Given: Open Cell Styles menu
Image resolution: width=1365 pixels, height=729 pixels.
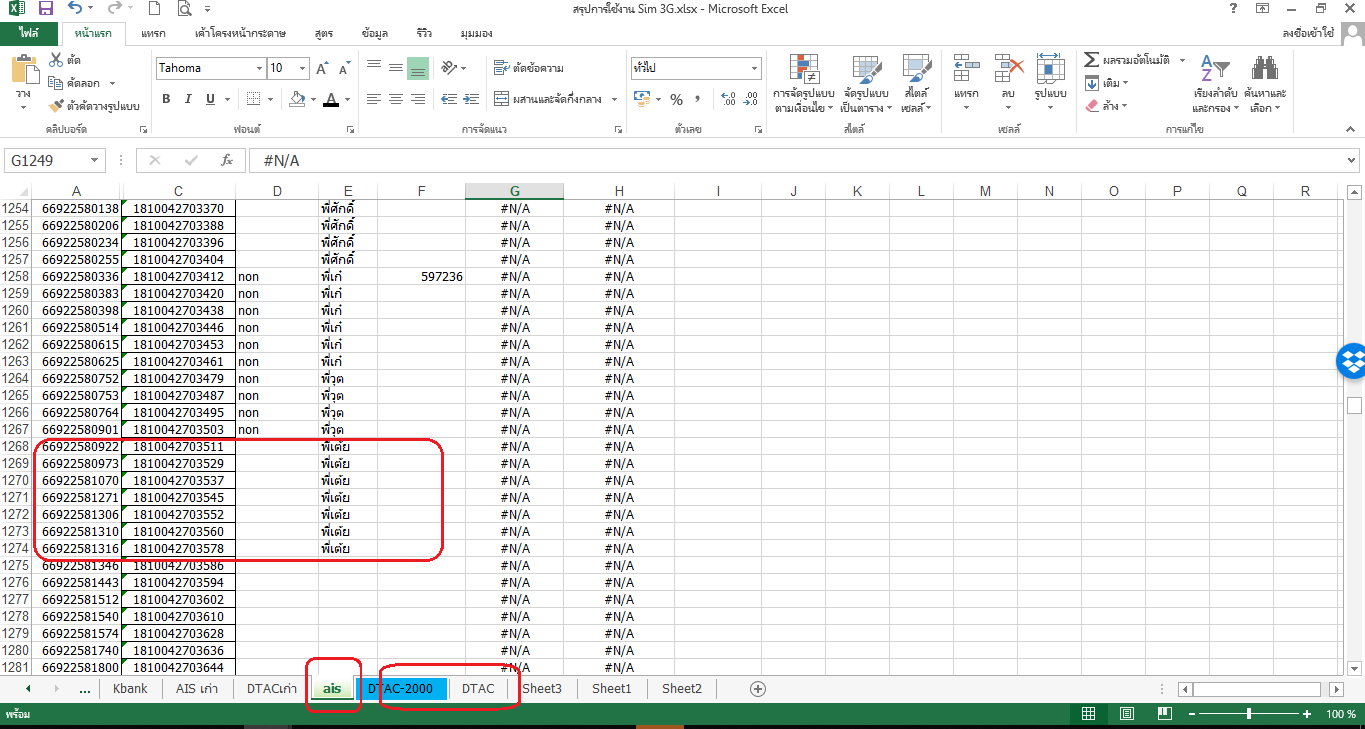Looking at the screenshot, I should click(x=916, y=84).
